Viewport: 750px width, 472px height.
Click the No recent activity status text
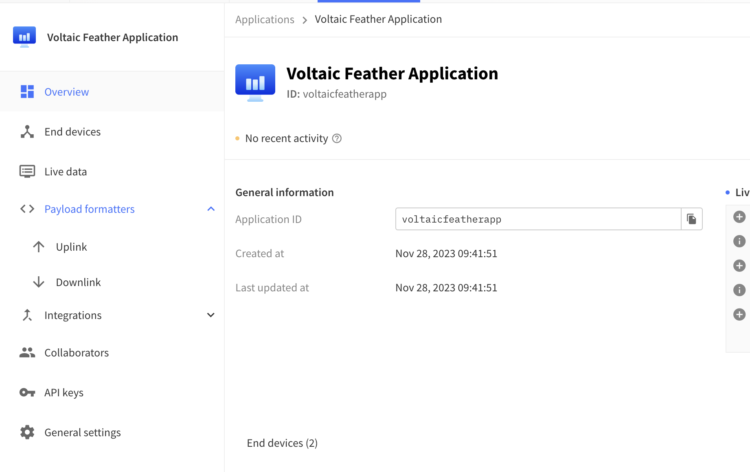287,139
